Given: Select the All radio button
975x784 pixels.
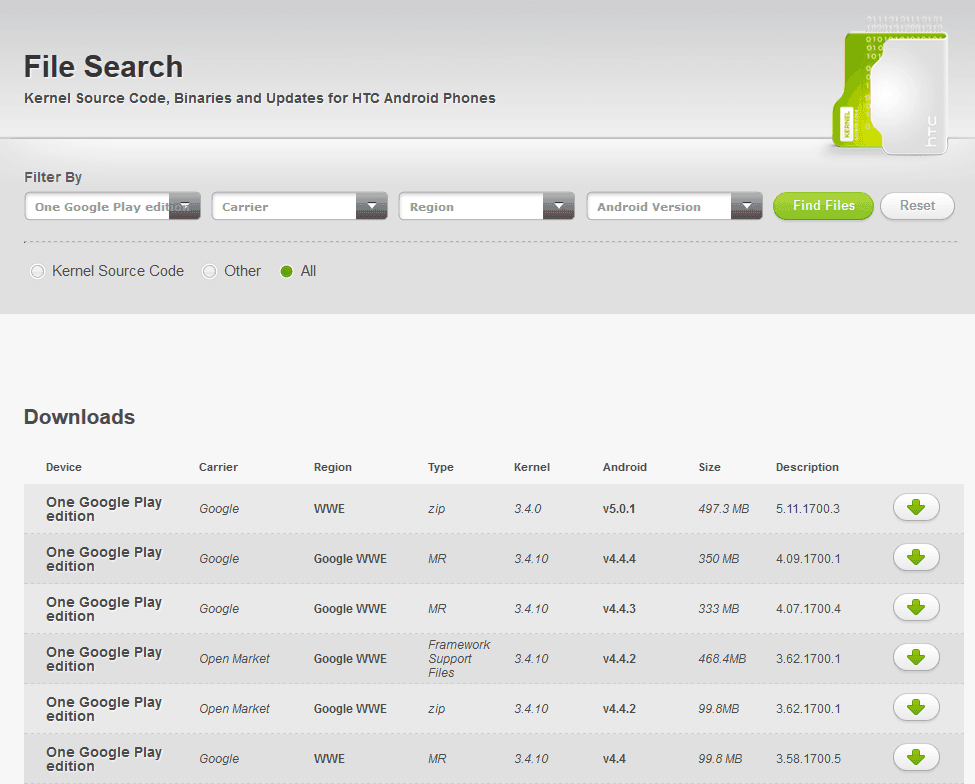Looking at the screenshot, I should (x=286, y=272).
